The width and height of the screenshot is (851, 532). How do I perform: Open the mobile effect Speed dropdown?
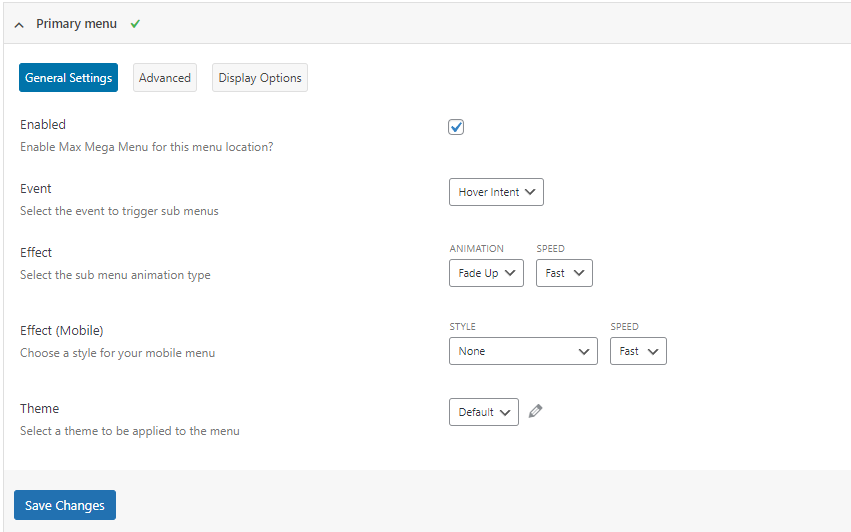tap(638, 351)
